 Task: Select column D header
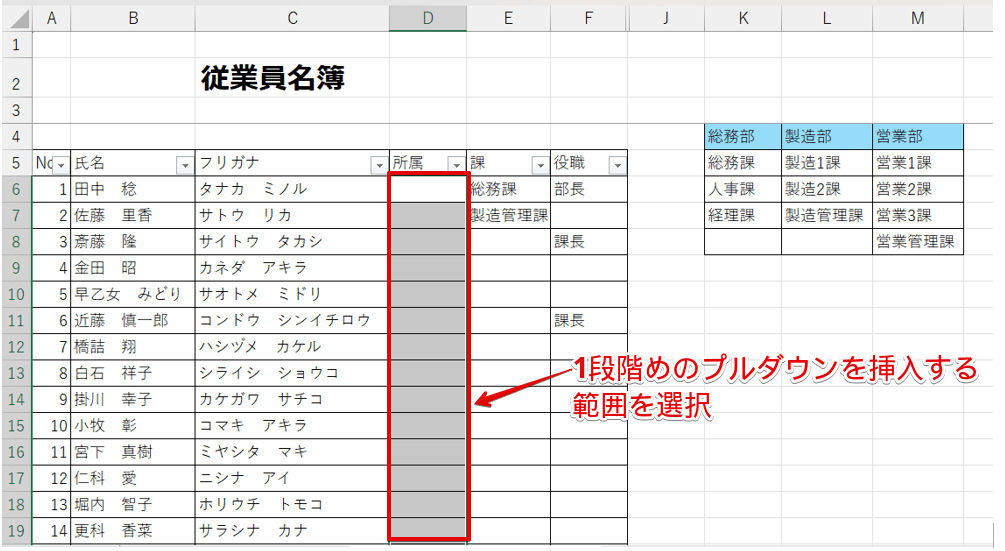(x=427, y=17)
